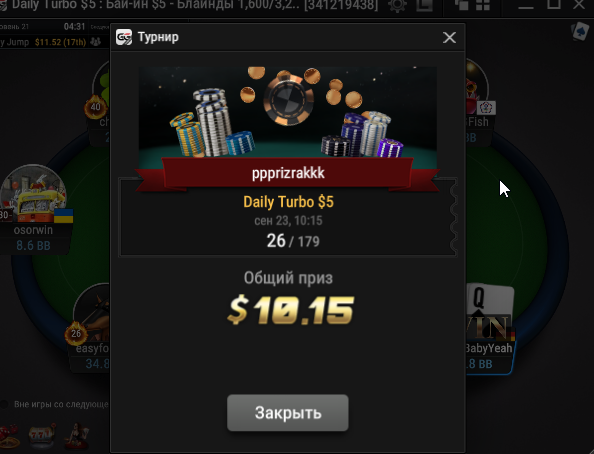Click the level 26 flame badge
The width and height of the screenshot is (594, 454).
(76, 333)
